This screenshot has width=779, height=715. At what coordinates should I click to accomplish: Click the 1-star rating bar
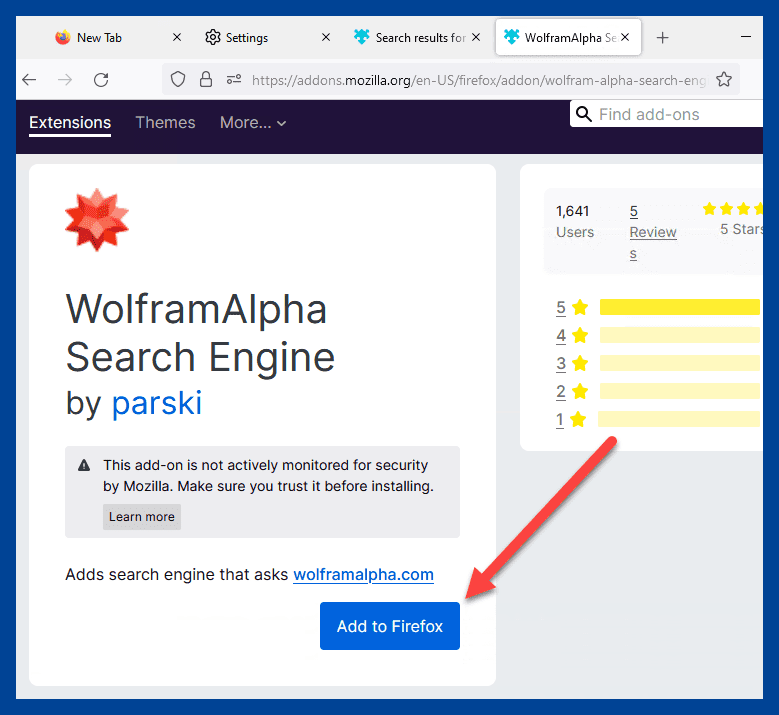pyautogui.click(x=679, y=419)
